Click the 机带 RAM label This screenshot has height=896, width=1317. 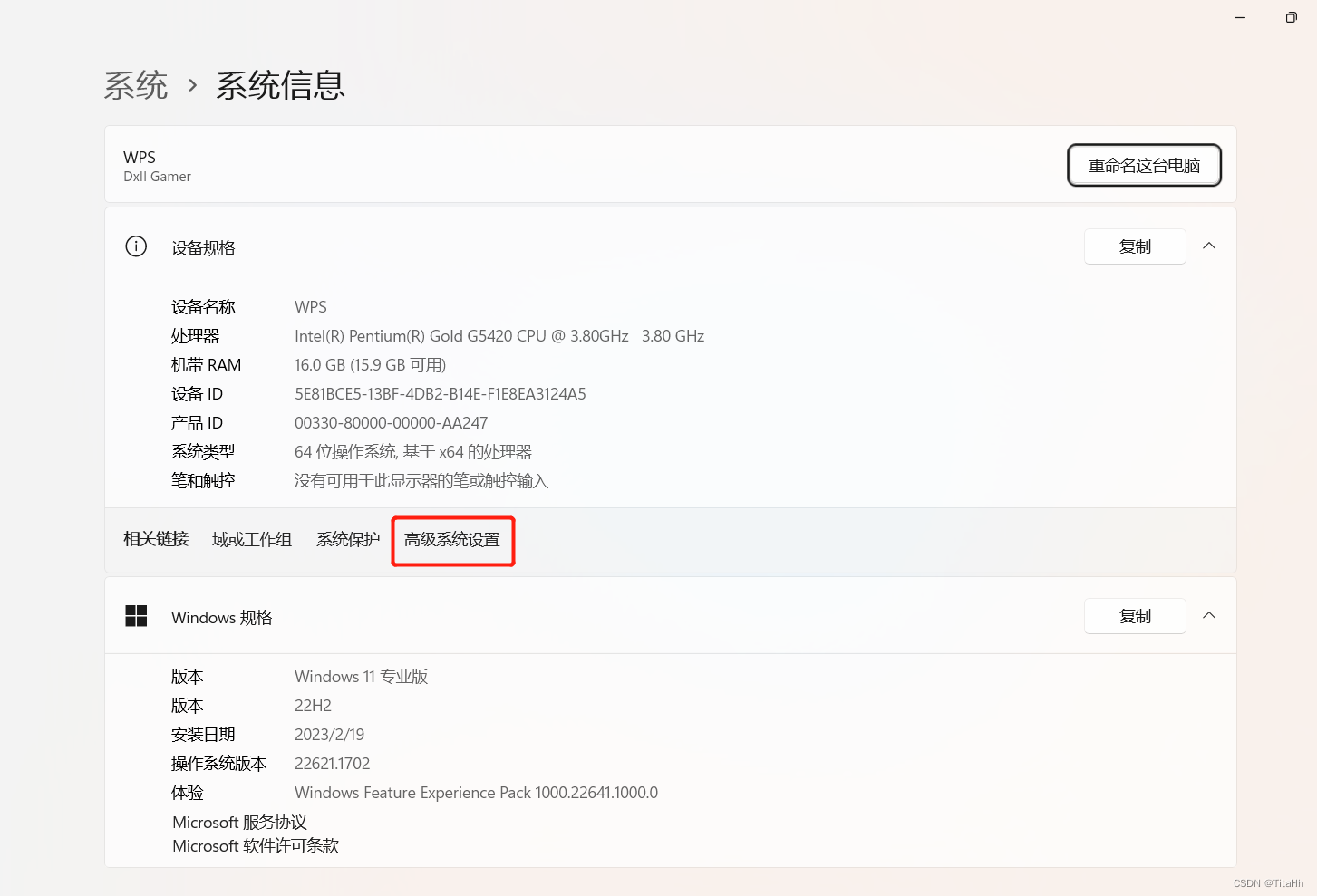tap(207, 365)
